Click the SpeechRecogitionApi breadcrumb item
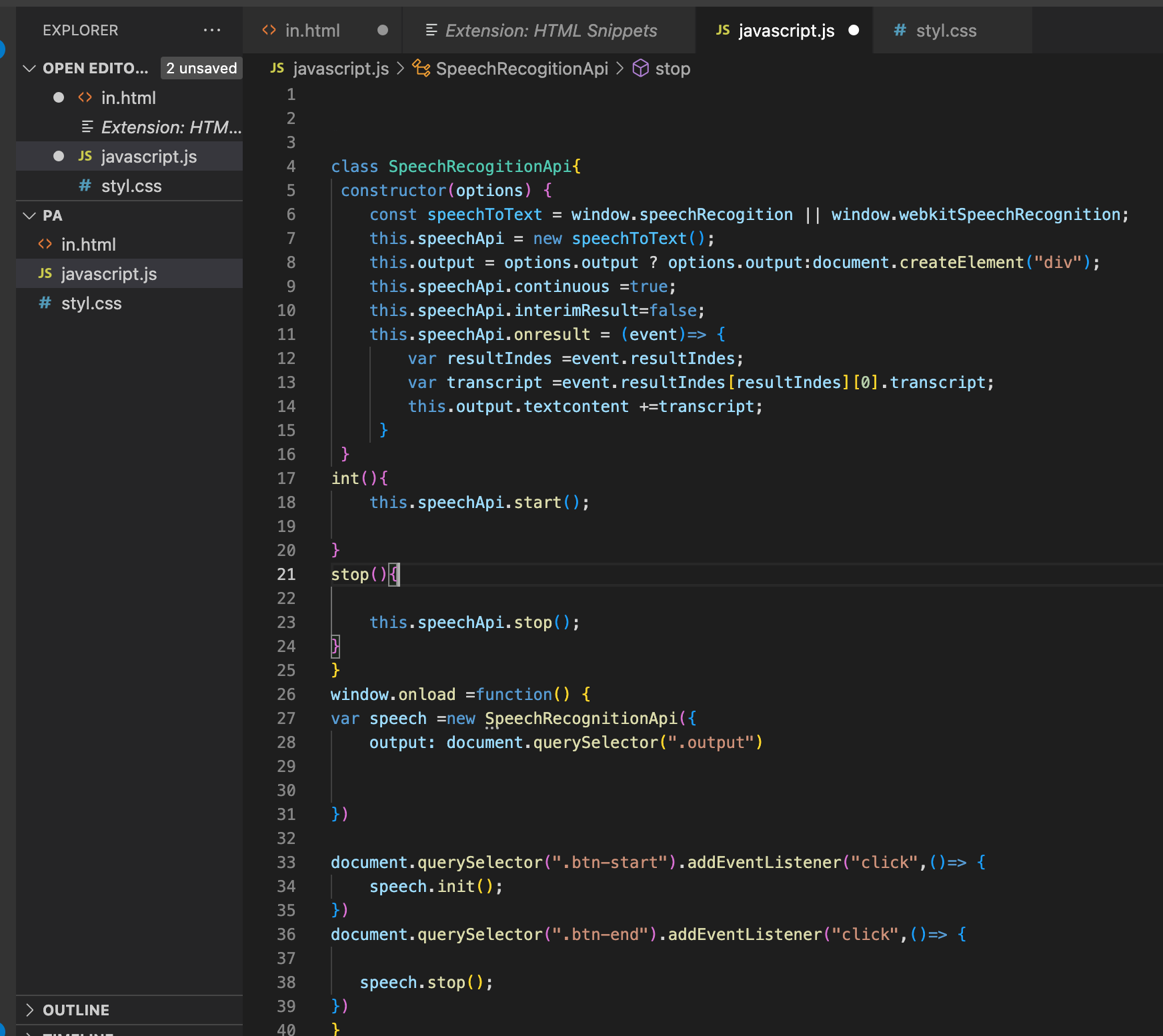The width and height of the screenshot is (1163, 1036). tap(521, 69)
